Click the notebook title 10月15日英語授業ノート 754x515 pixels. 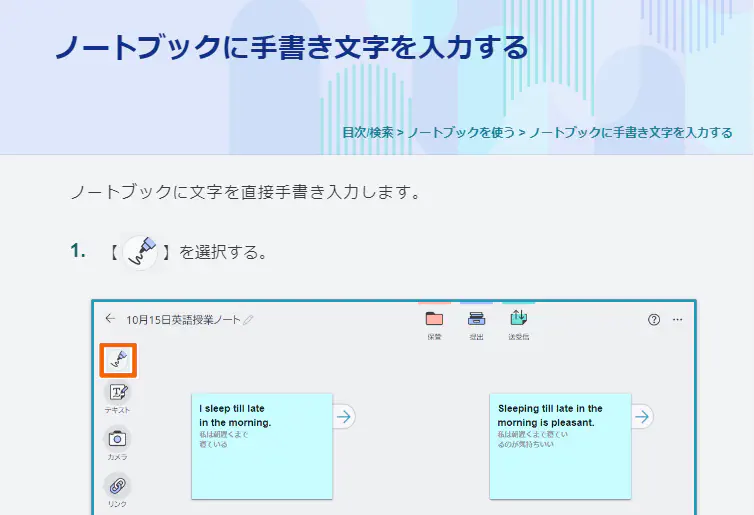point(183,320)
